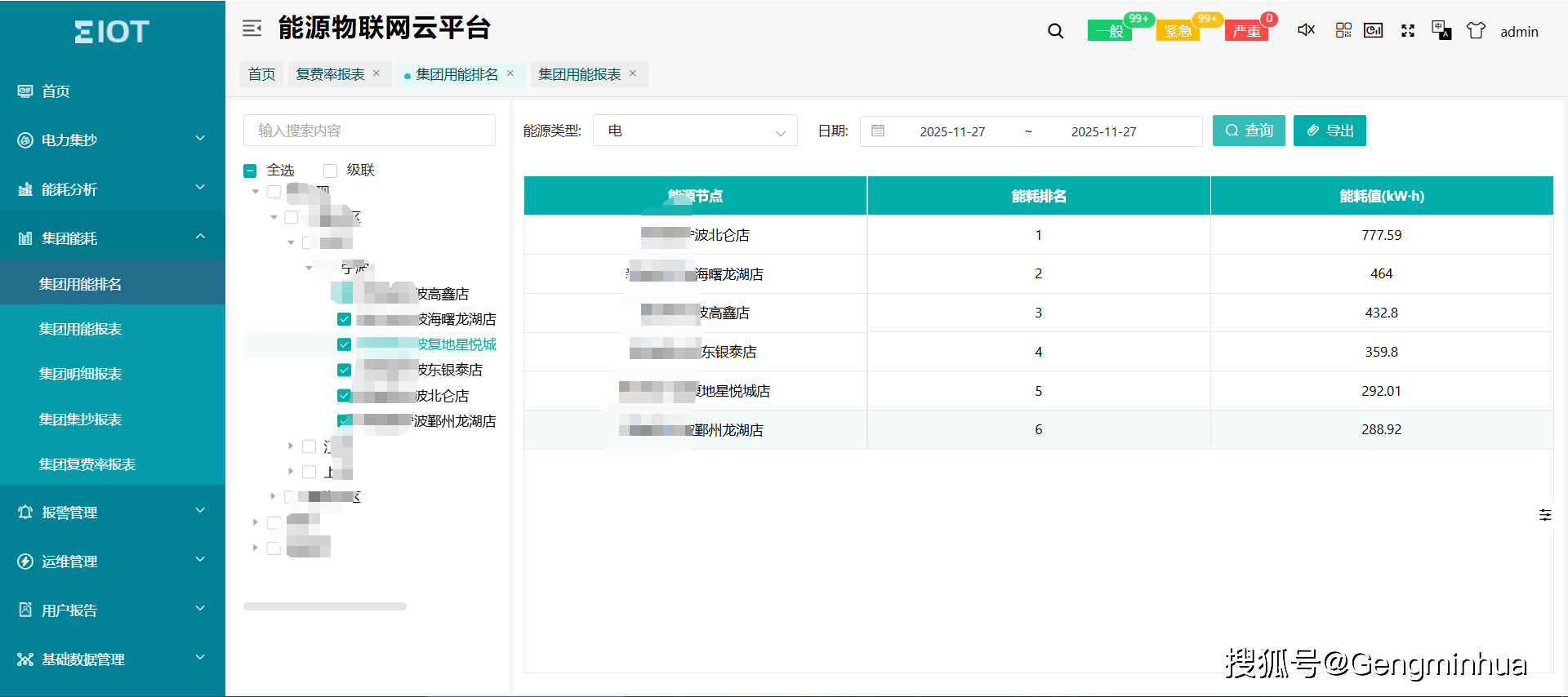Click the search magnifier icon in header
This screenshot has height=697, width=1568.
[1055, 31]
